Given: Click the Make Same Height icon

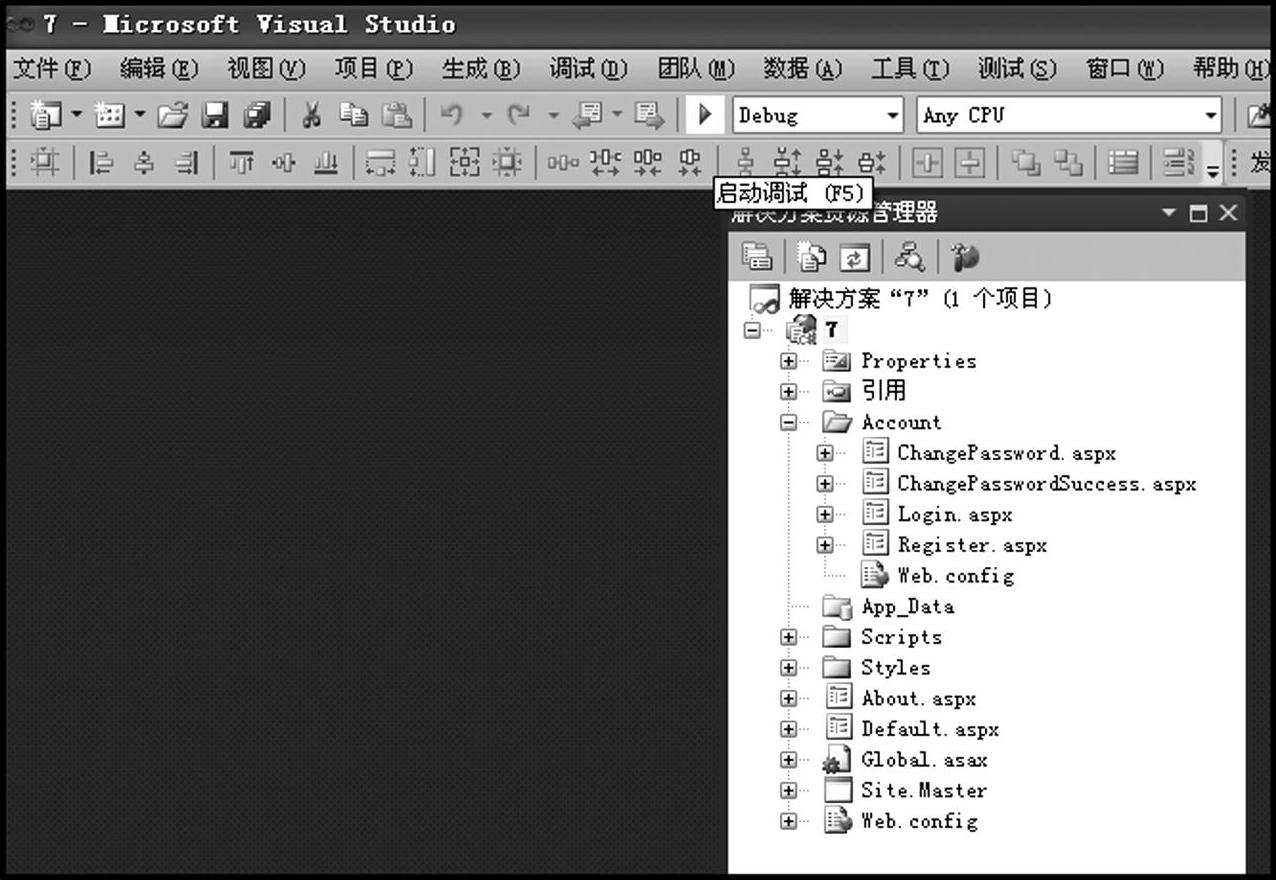Looking at the screenshot, I should pos(423,162).
